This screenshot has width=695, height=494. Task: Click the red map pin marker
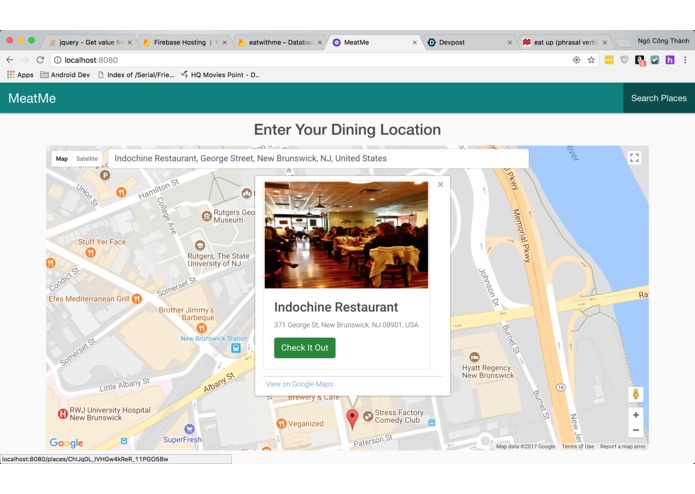[x=352, y=419]
